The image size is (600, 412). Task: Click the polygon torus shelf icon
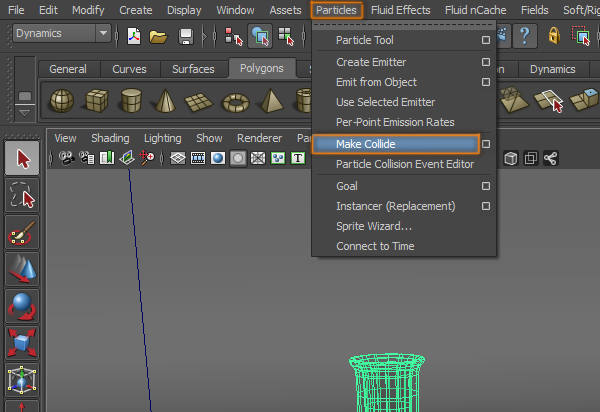click(x=235, y=101)
